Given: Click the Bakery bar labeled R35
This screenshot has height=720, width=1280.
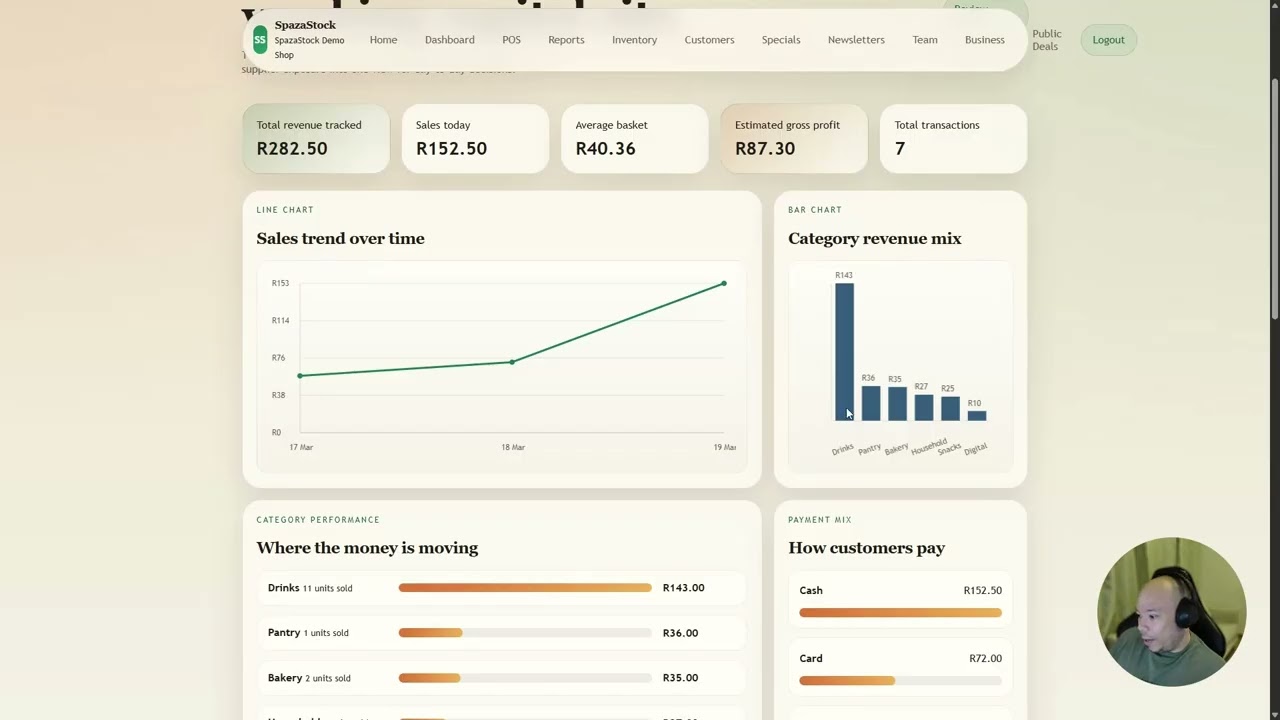Looking at the screenshot, I should pyautogui.click(x=897, y=404).
